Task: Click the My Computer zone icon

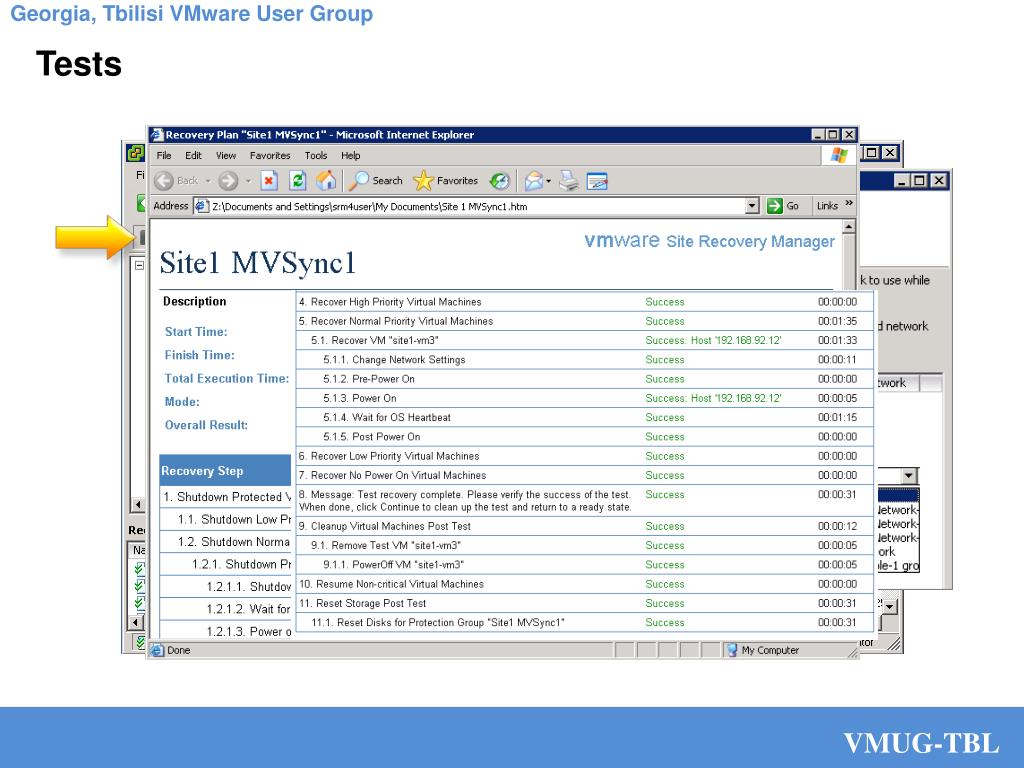Action: point(732,650)
